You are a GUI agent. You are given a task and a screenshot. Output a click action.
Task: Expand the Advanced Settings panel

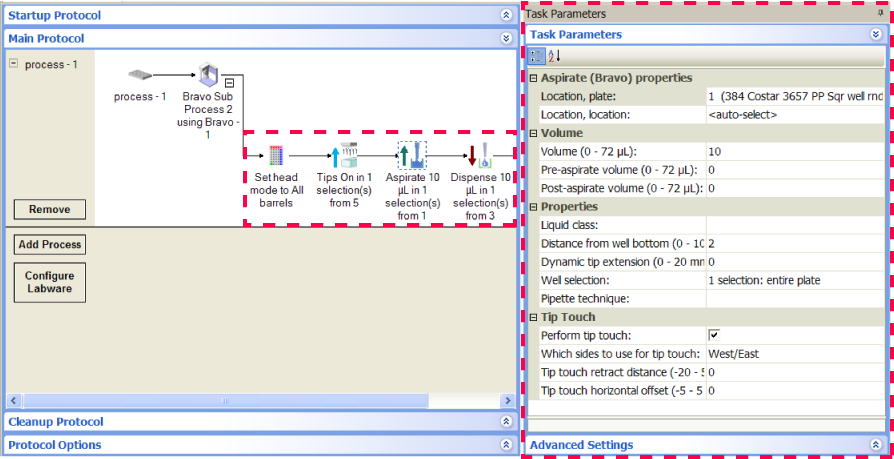(875, 445)
